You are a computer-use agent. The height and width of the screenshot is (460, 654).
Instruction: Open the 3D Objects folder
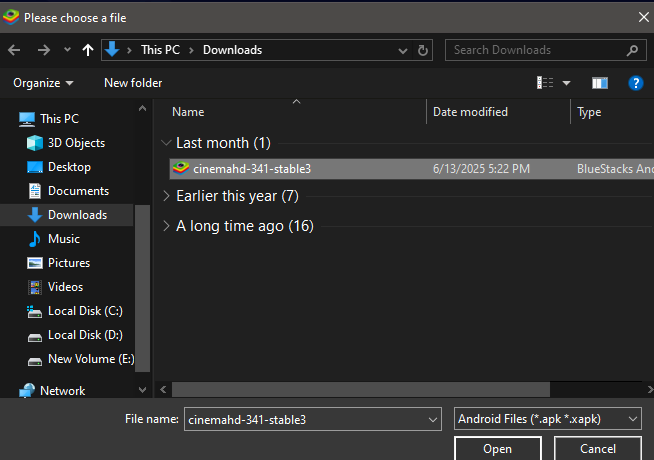[76, 143]
